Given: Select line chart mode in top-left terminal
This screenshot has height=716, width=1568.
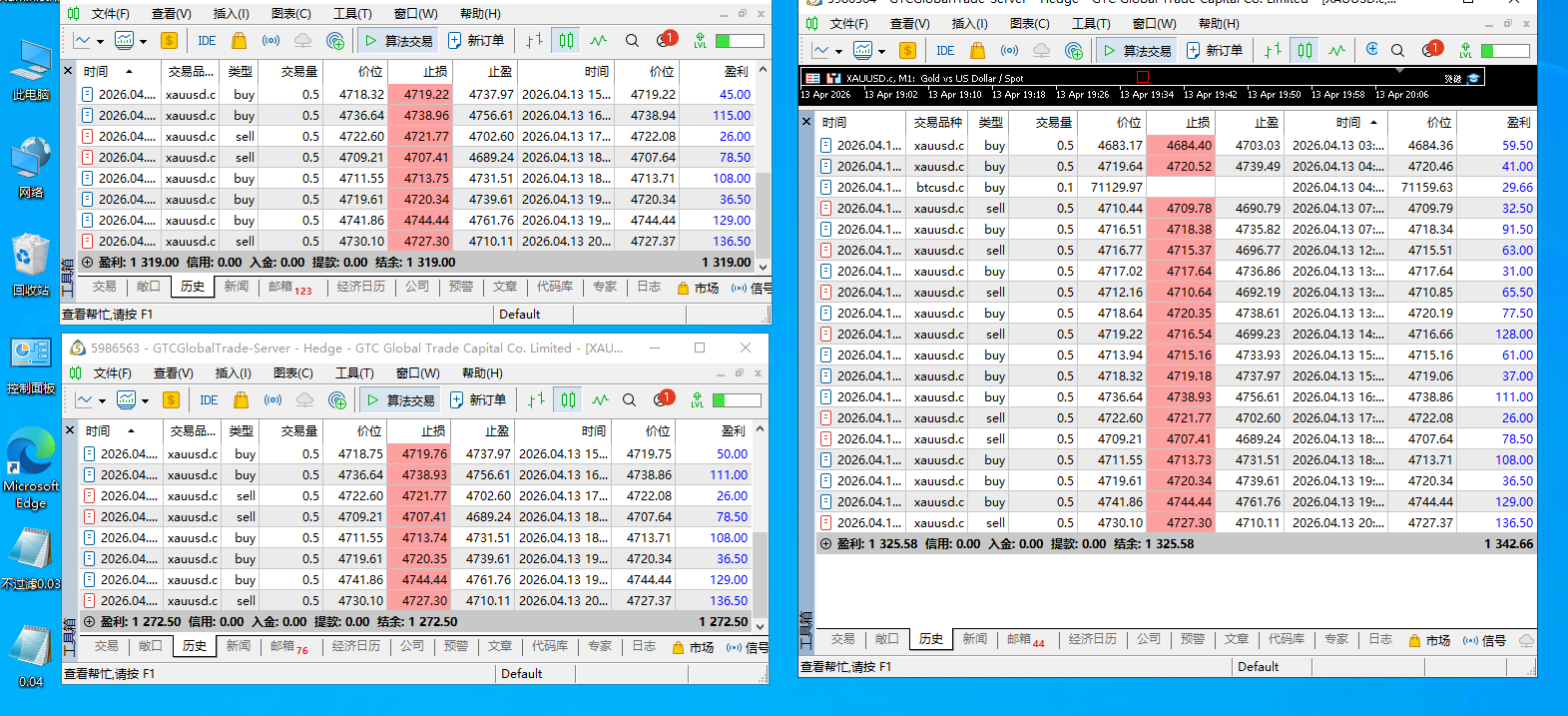Looking at the screenshot, I should 598,41.
